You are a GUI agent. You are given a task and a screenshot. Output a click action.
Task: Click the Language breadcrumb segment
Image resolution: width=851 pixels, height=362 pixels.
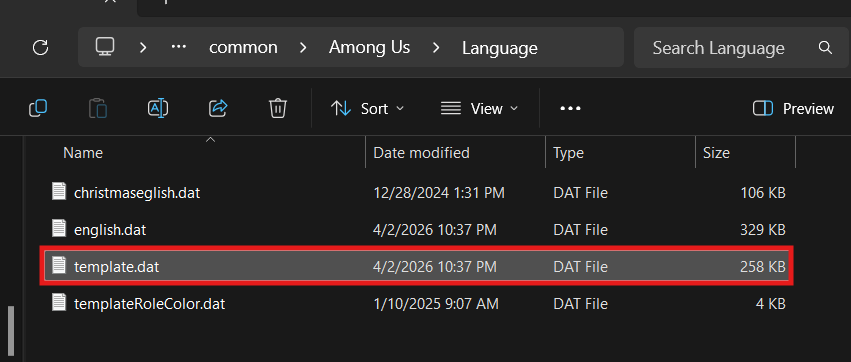[500, 48]
